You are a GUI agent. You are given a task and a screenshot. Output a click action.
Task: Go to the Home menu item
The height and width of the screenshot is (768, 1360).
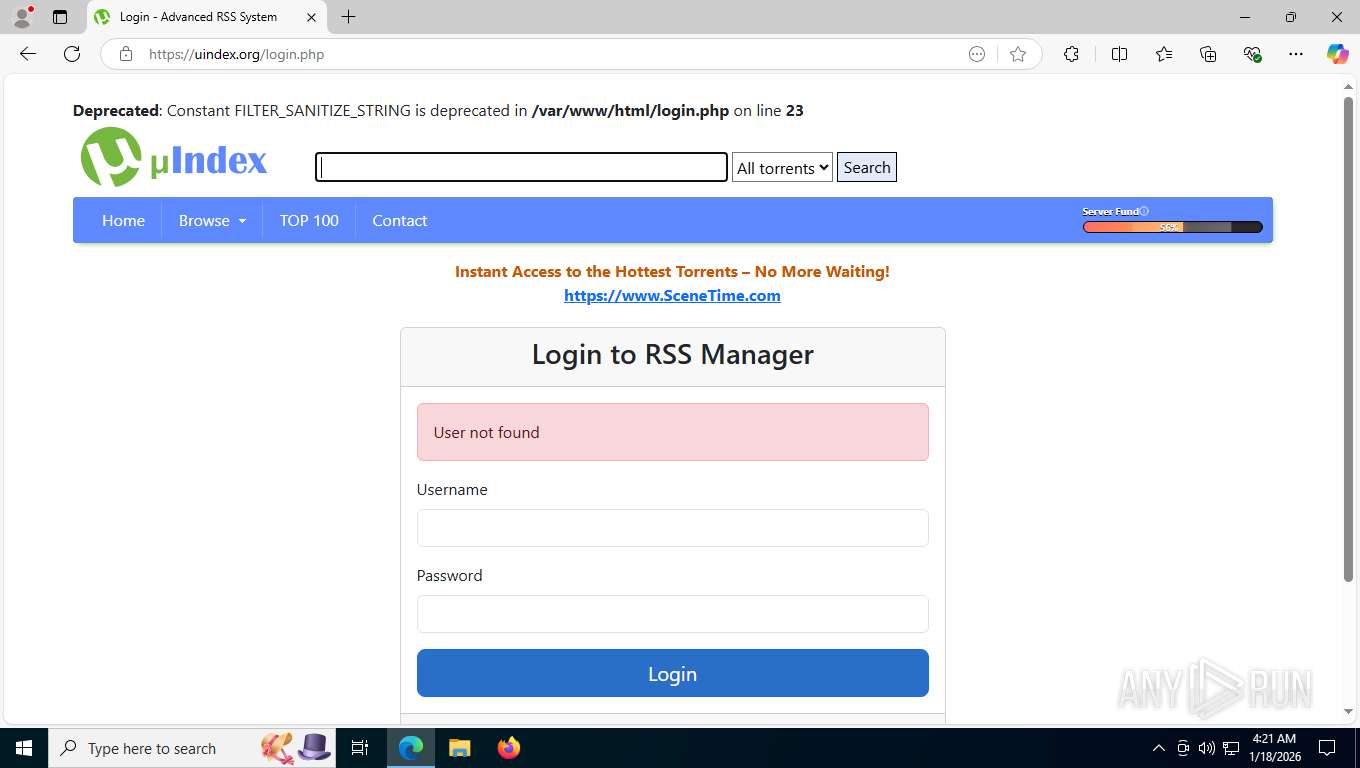click(123, 220)
